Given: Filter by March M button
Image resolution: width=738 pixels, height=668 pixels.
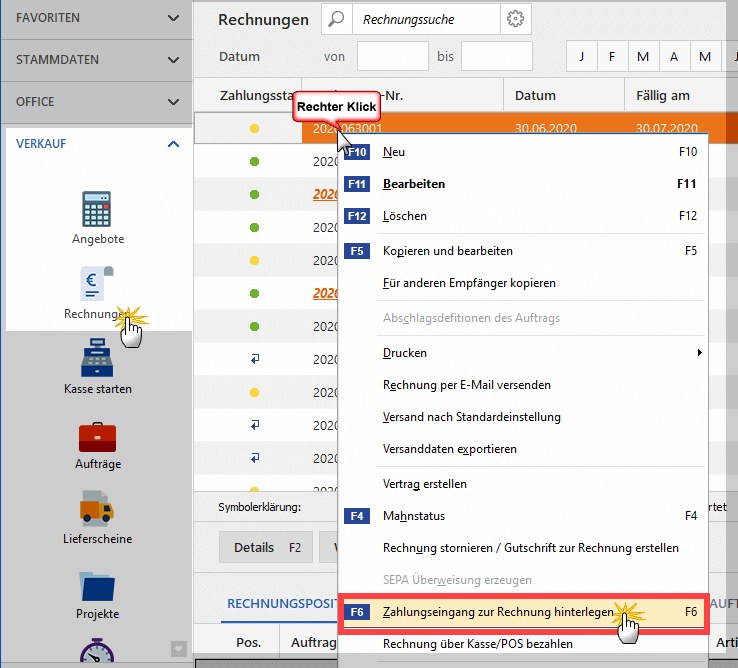Looking at the screenshot, I should (x=643, y=56).
